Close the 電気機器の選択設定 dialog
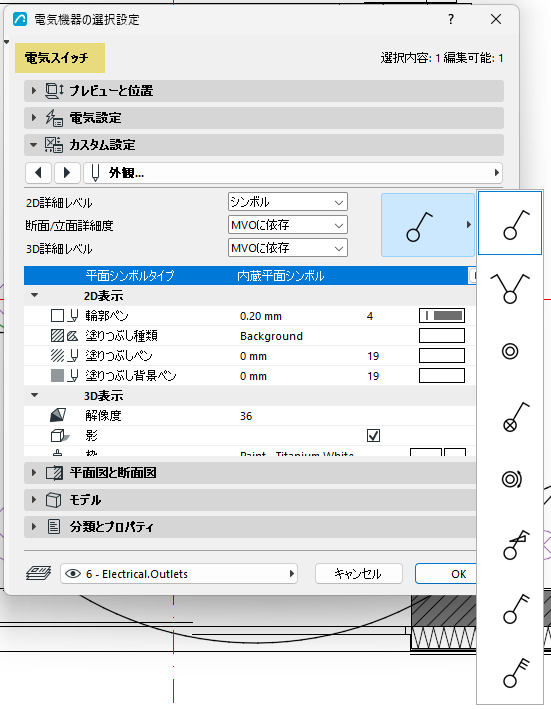 pos(496,19)
